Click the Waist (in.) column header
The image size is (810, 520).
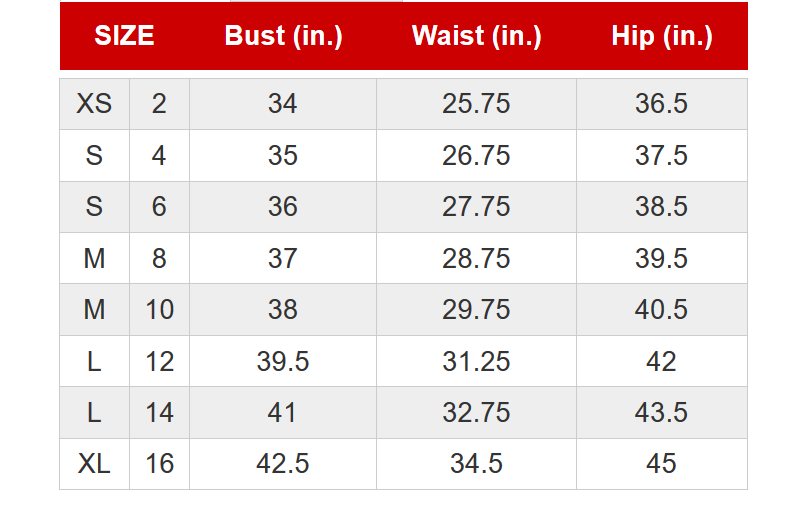pos(476,36)
